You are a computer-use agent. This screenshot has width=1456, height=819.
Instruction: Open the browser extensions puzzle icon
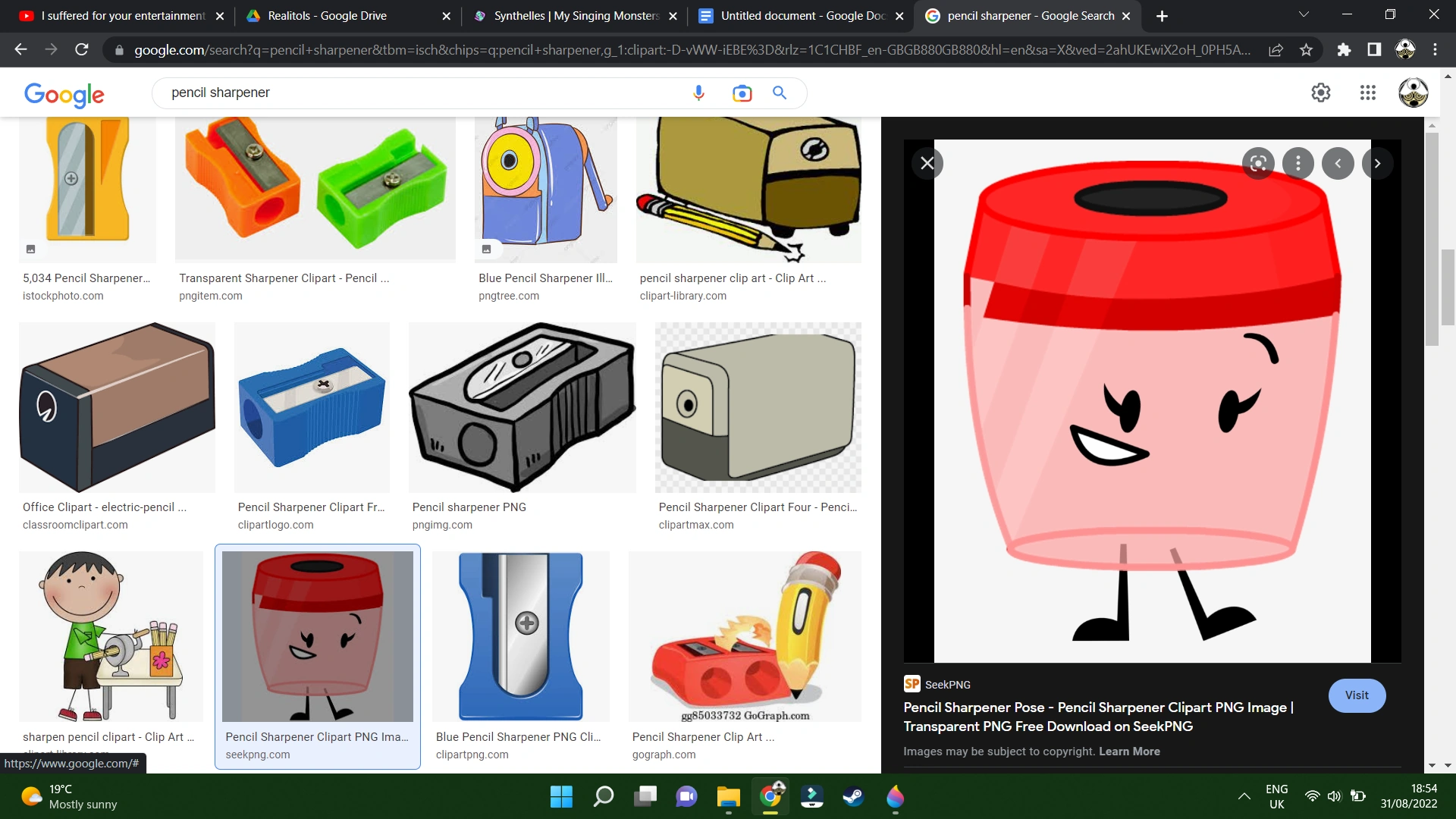click(x=1345, y=49)
